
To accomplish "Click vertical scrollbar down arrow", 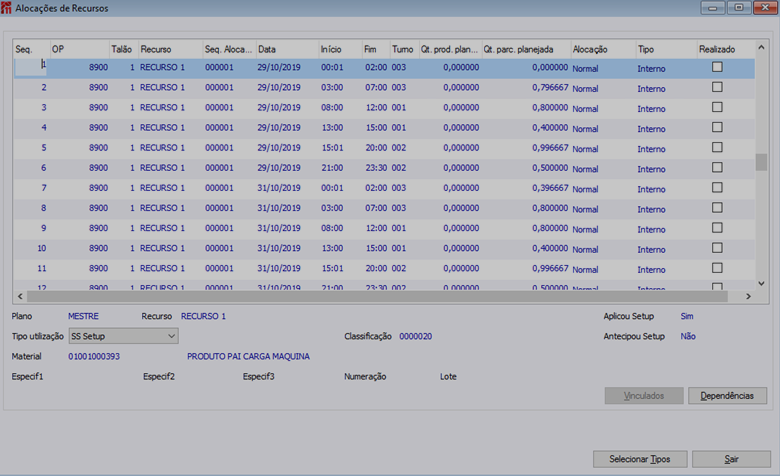I will point(761,284).
